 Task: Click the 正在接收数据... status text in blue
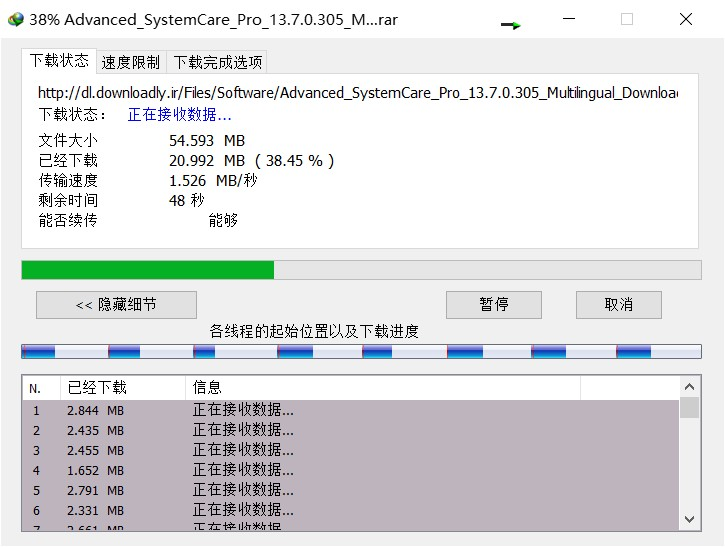179,114
